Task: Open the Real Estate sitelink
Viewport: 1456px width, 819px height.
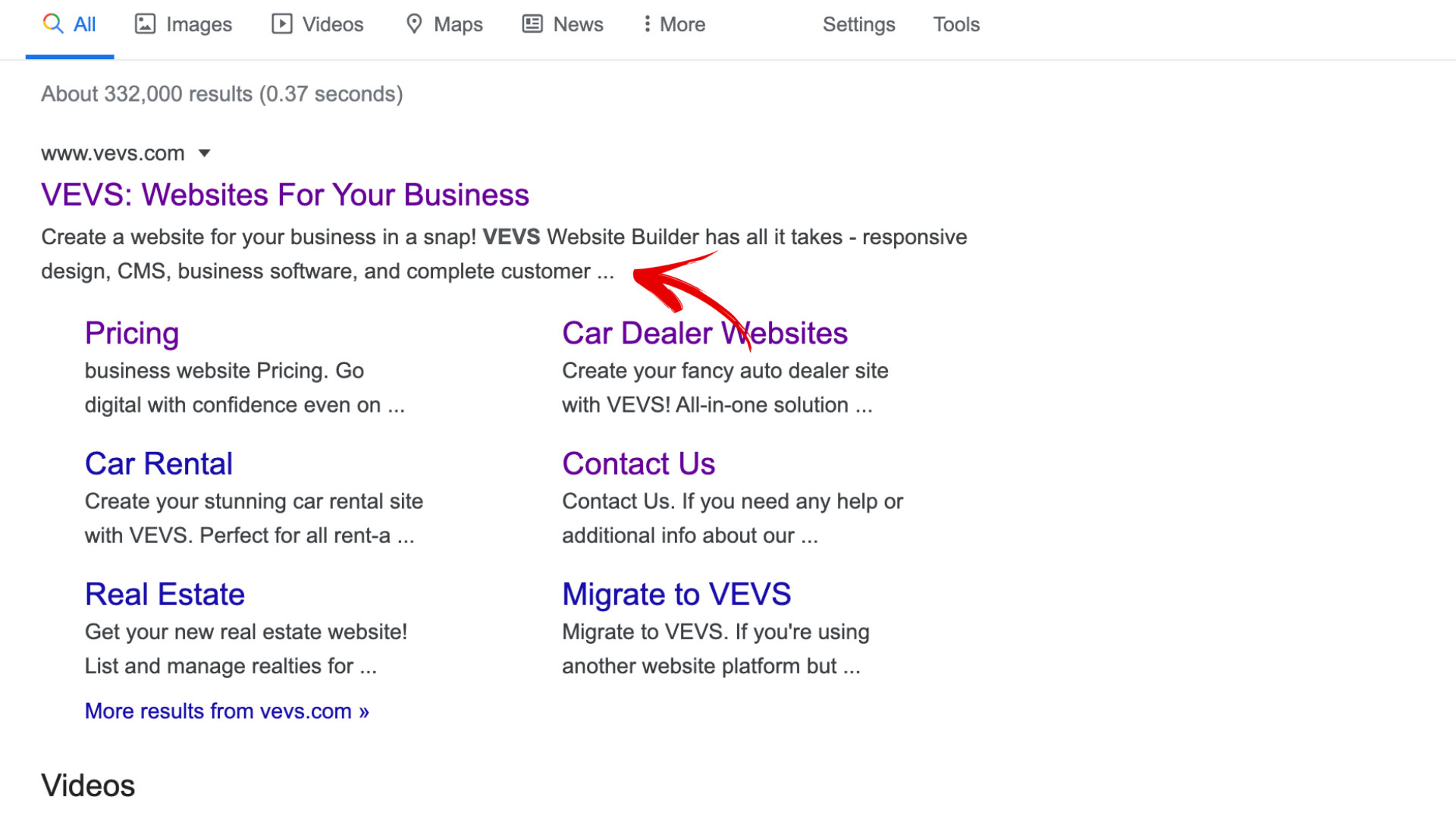Action: [165, 594]
